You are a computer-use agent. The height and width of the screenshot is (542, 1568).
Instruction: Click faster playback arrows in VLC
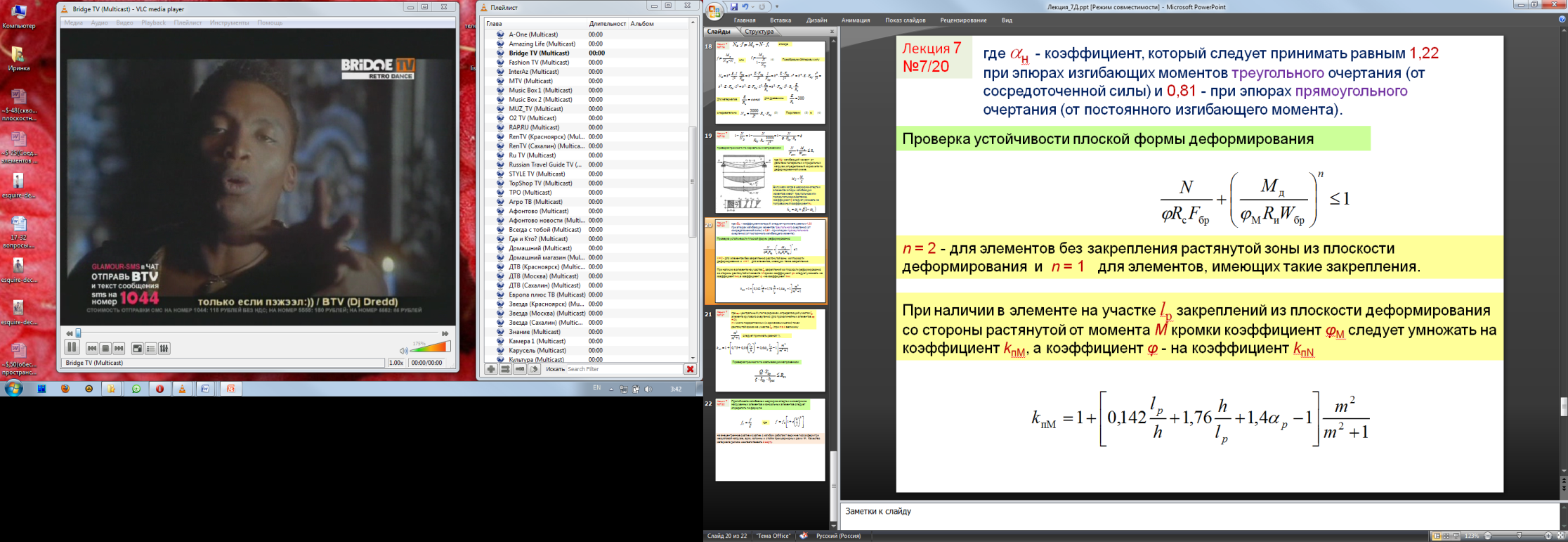tap(445, 333)
